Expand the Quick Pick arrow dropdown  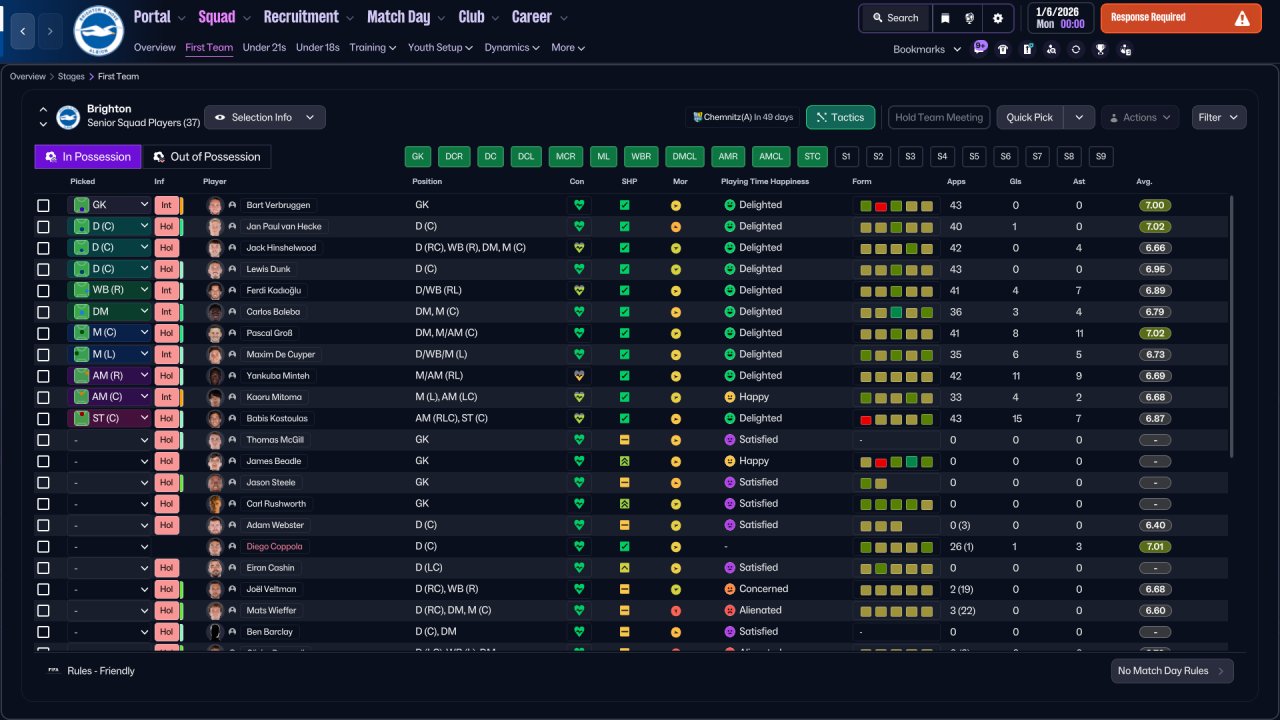click(x=1079, y=117)
